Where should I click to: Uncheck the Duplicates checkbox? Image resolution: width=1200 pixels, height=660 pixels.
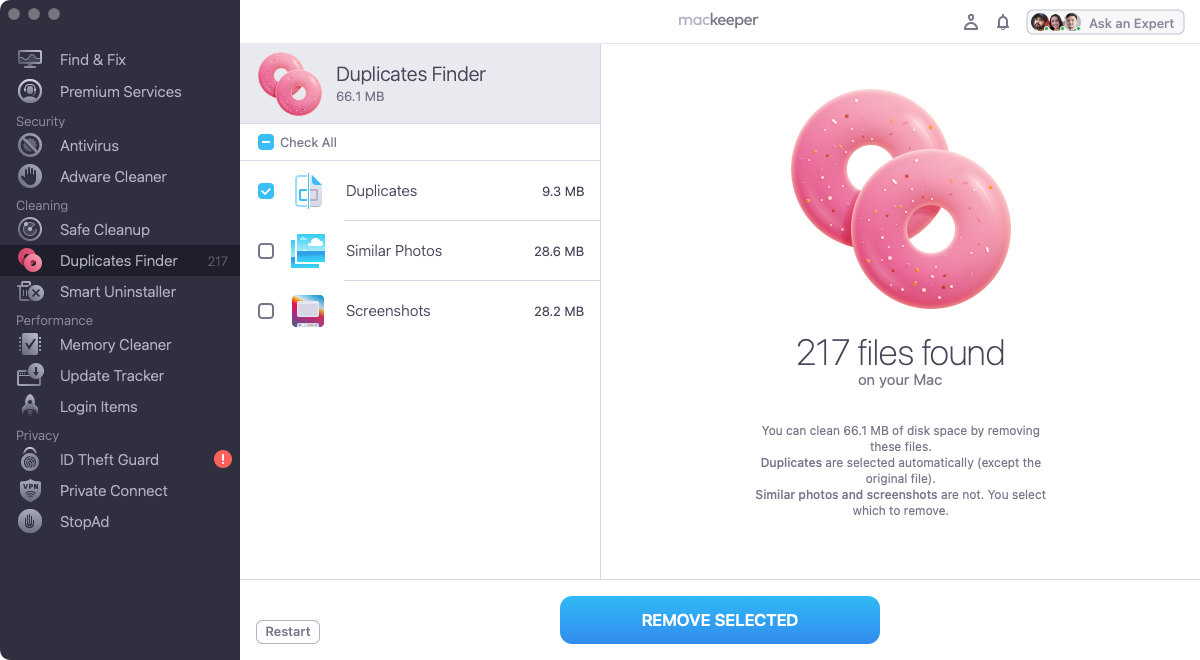tap(266, 191)
